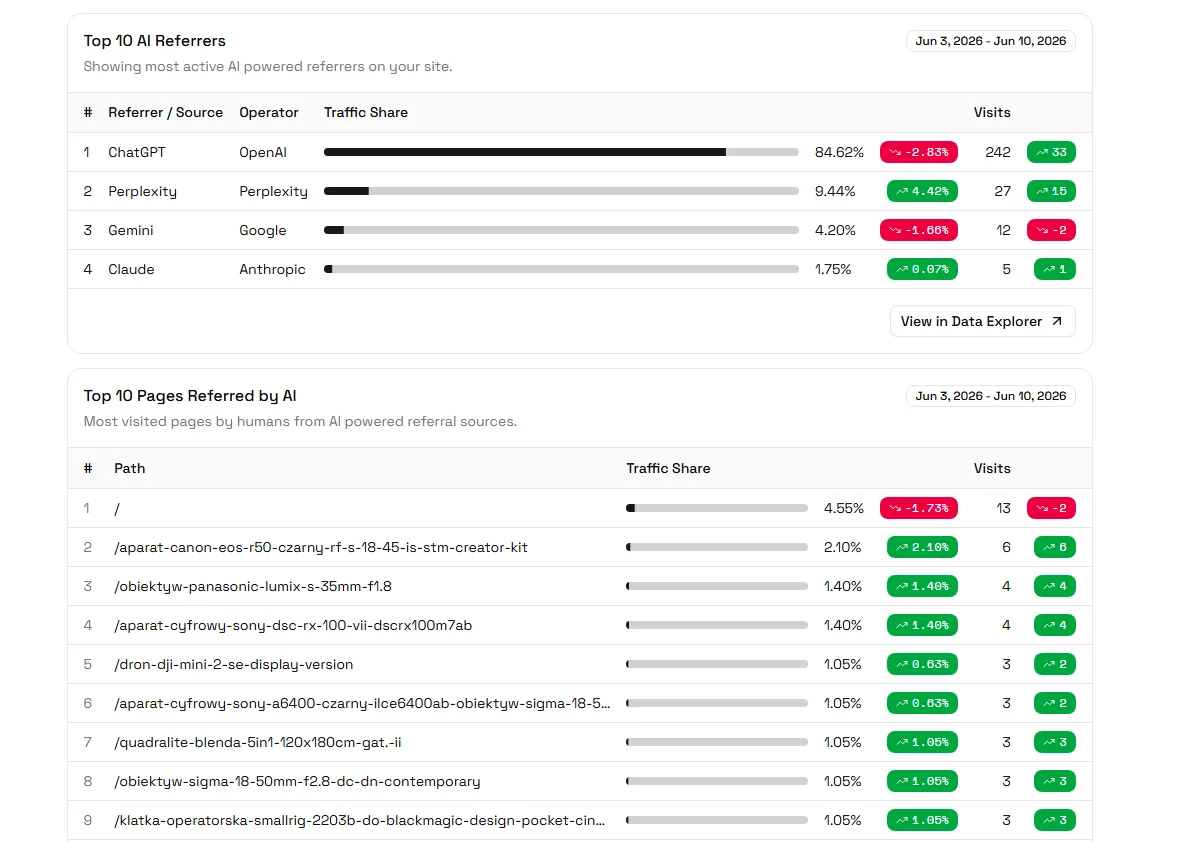Click 84.62% traffic share value
The image size is (1187, 842).
pyautogui.click(x=839, y=152)
